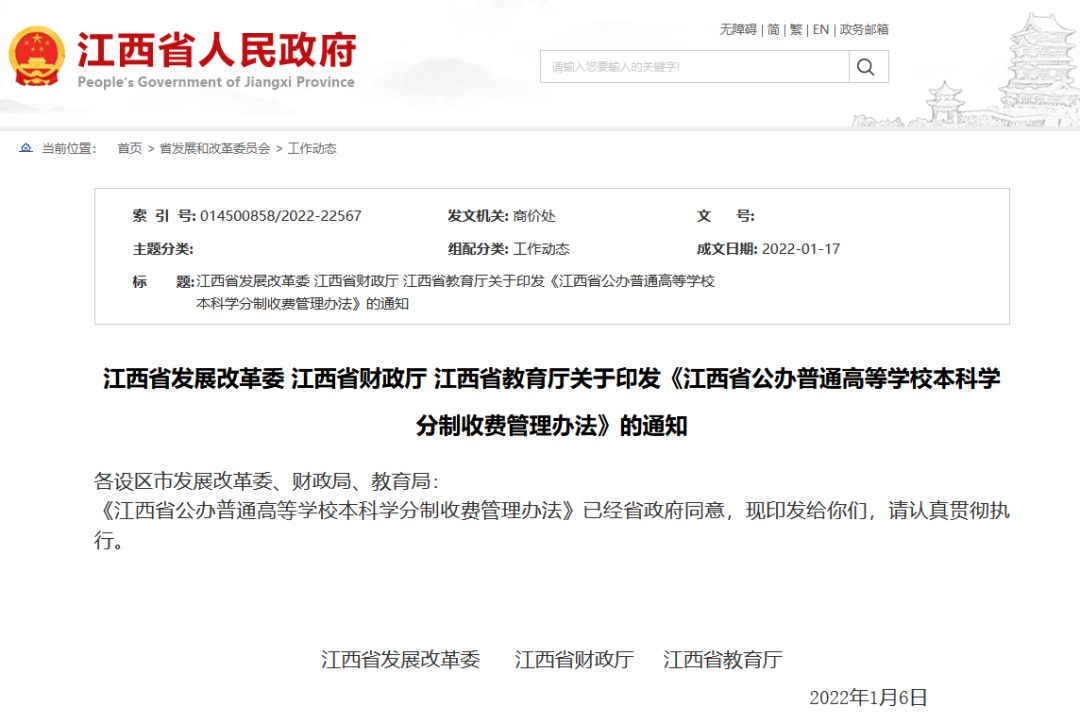Switch language with the EN link
The width and height of the screenshot is (1080, 723).
pos(820,30)
